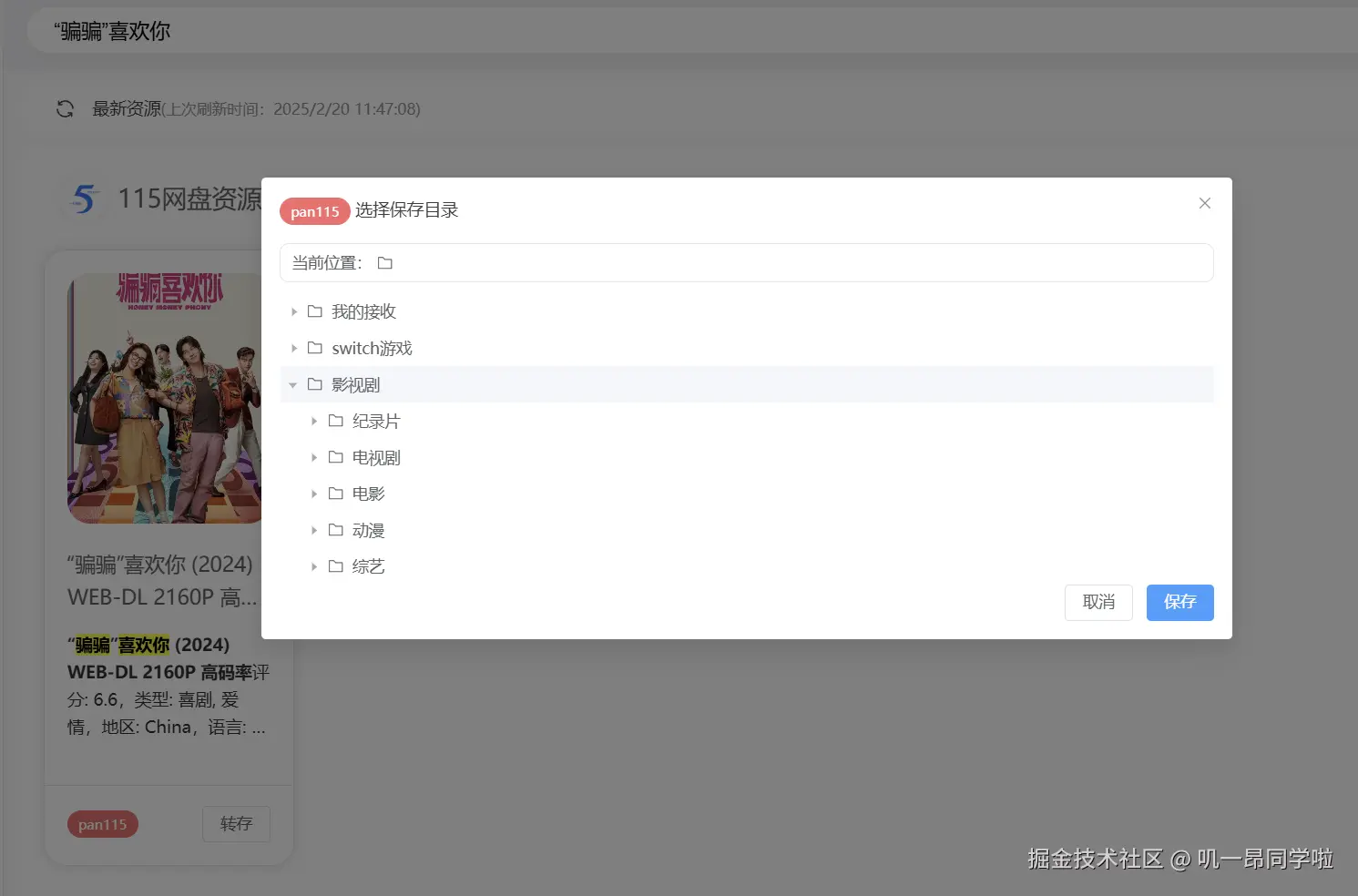Click the folder icon for 电视剧
This screenshot has height=896, width=1358.
336,457
